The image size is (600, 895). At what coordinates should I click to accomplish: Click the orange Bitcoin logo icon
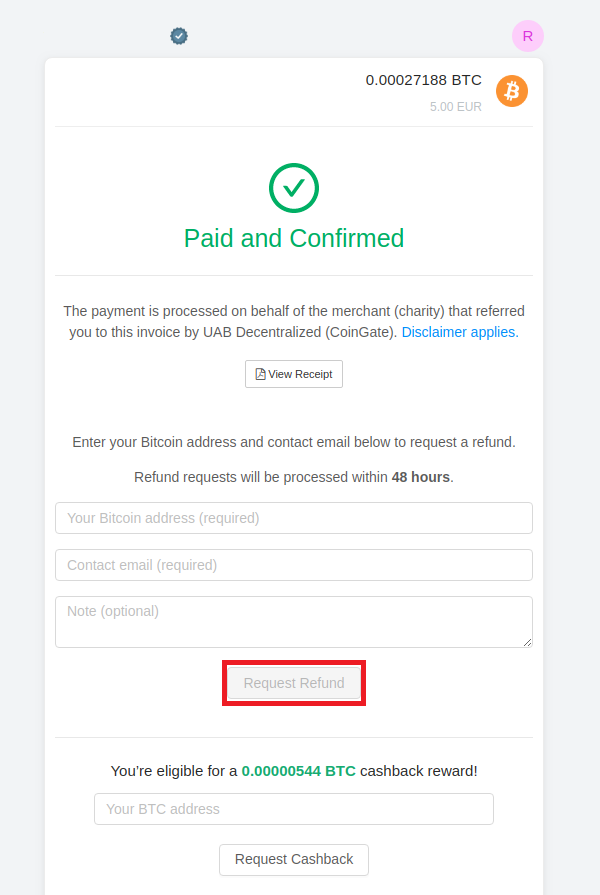coord(512,91)
